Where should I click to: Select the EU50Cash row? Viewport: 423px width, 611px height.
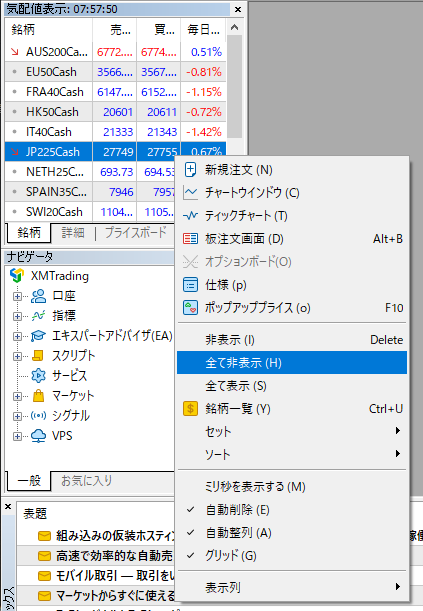coord(116,72)
